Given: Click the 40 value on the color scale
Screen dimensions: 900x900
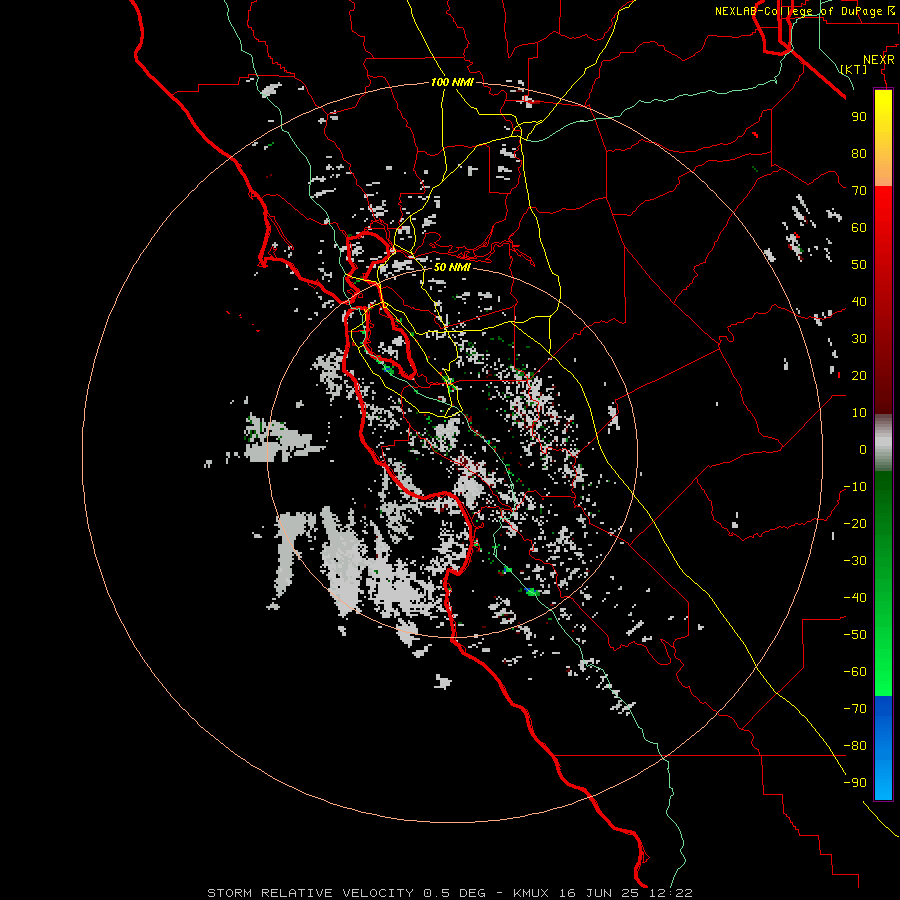Looking at the screenshot, I should pos(859,301).
